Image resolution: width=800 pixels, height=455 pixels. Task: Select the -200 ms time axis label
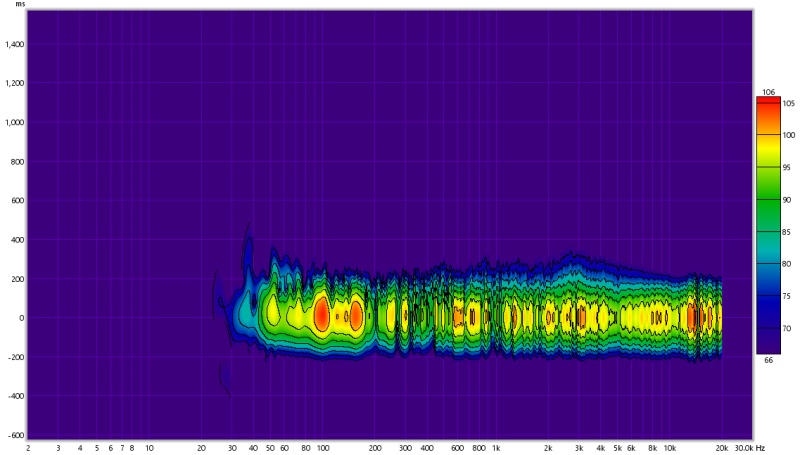coord(16,357)
